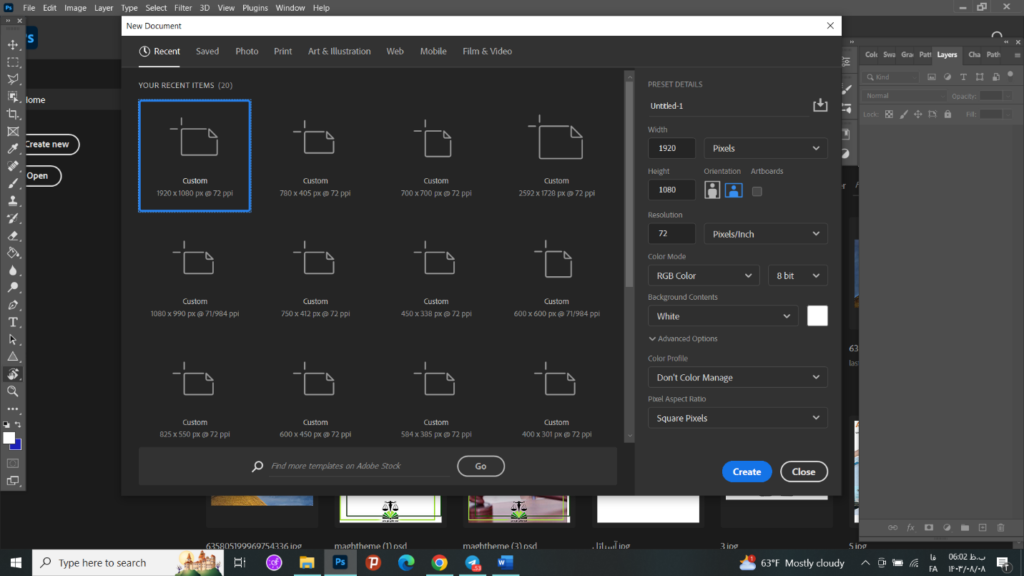Viewport: 1024px width, 576px height.
Task: Select the Rectangular Marquee tool
Action: coord(13,62)
